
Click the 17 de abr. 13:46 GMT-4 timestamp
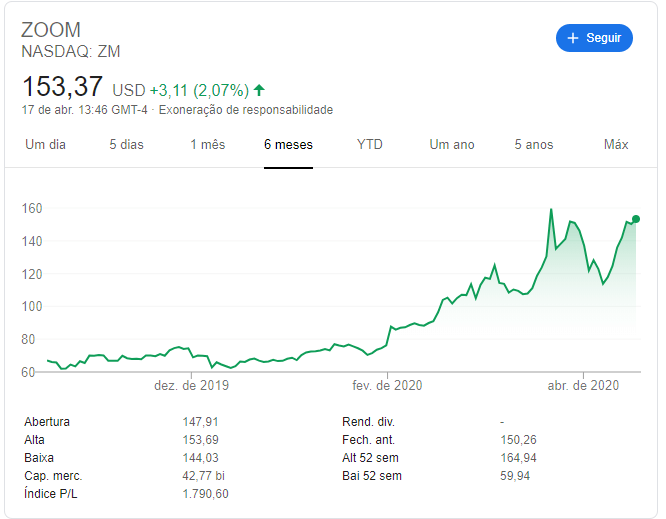85,110
